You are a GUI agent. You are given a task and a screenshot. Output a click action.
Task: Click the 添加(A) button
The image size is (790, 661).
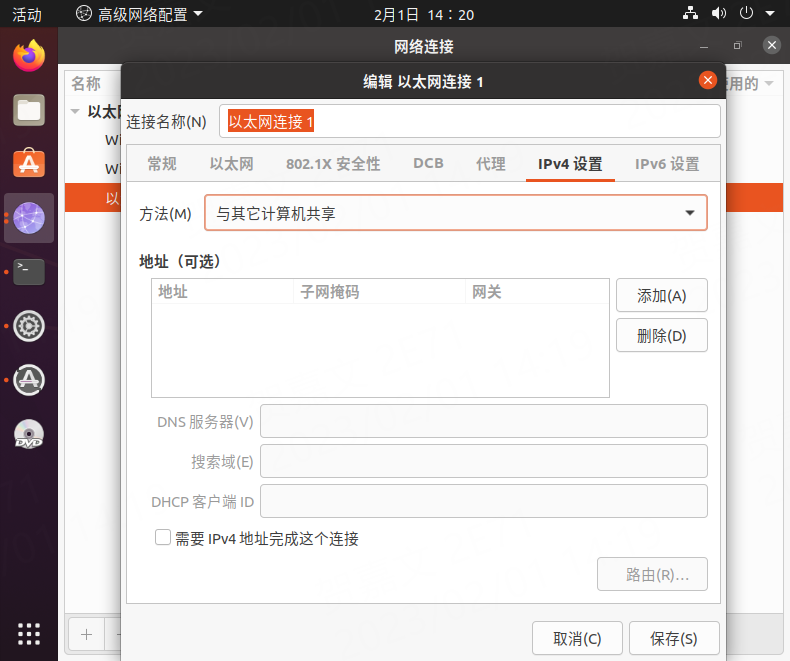[662, 295]
